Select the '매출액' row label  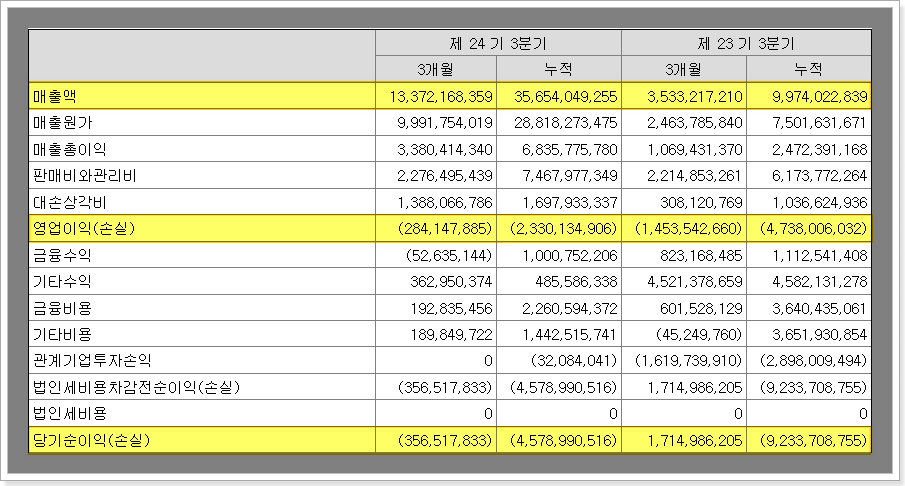[x=54, y=96]
